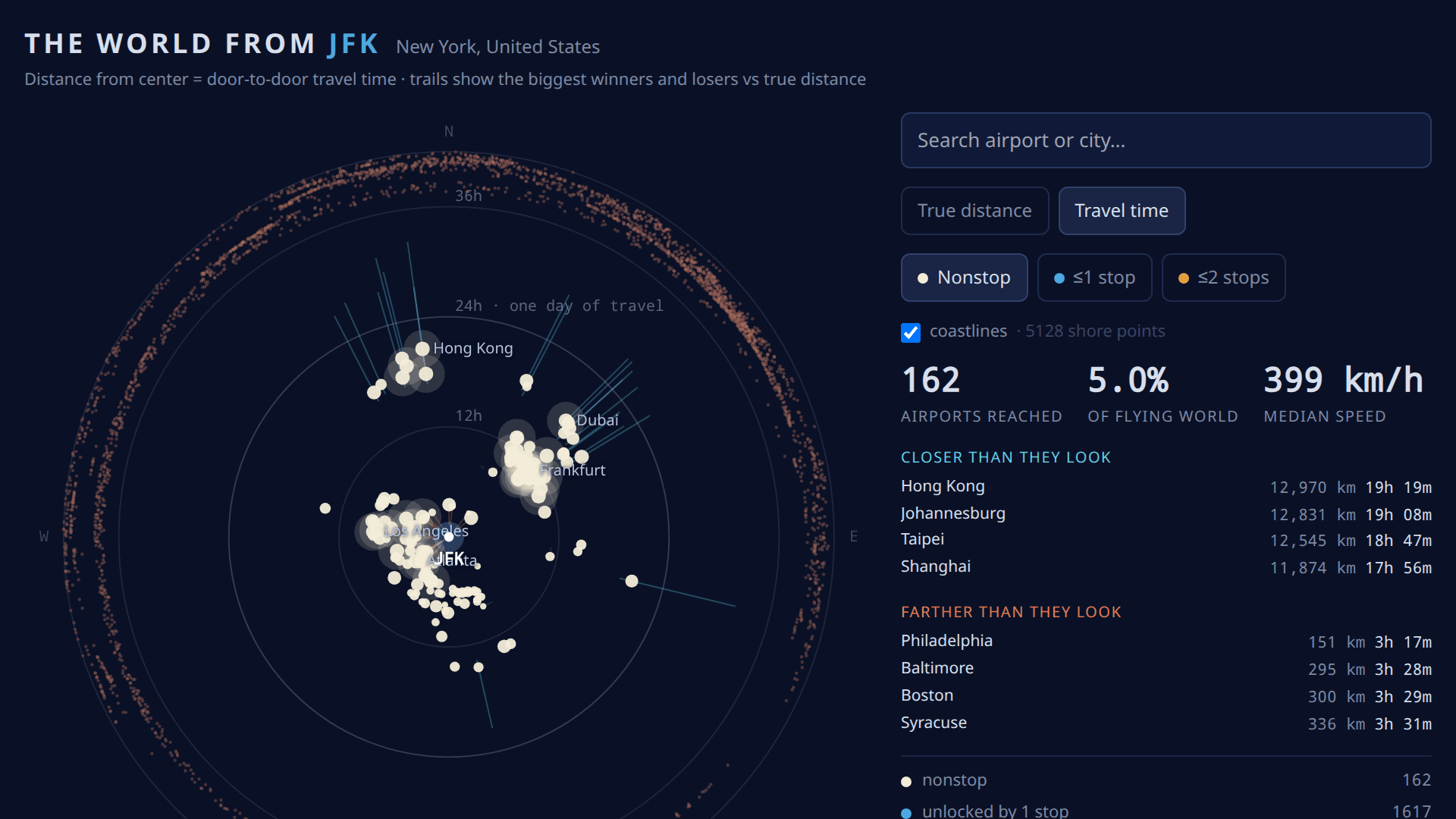
Task: Click the 5.0% of flying world statistic
Action: point(1163,394)
